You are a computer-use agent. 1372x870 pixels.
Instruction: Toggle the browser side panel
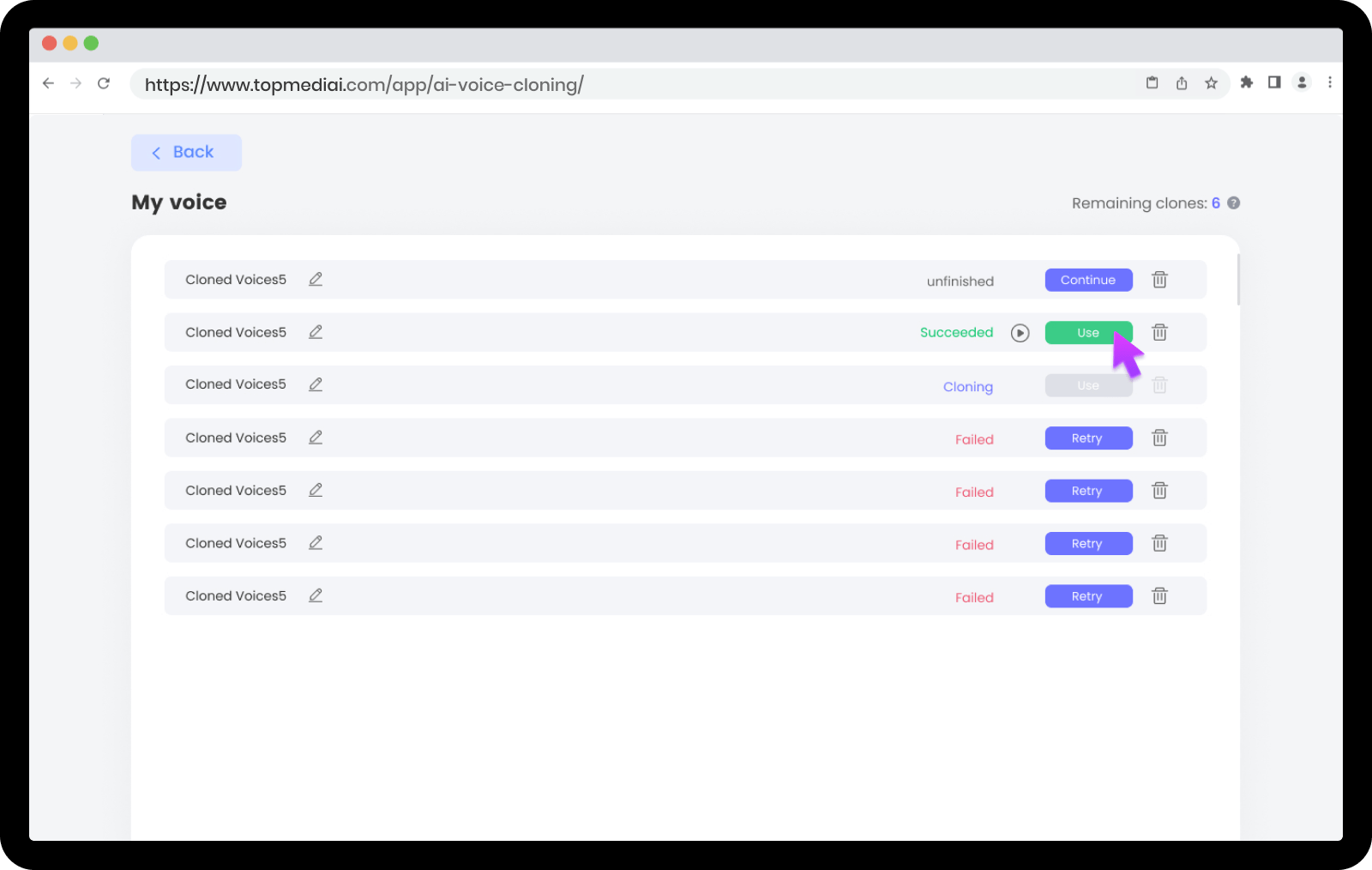click(1274, 82)
